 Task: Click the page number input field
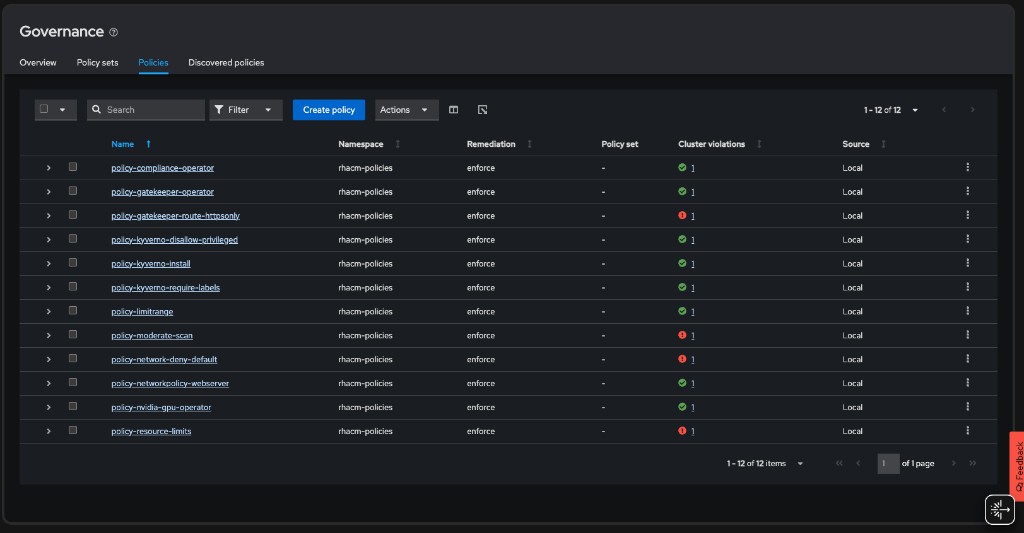888,463
